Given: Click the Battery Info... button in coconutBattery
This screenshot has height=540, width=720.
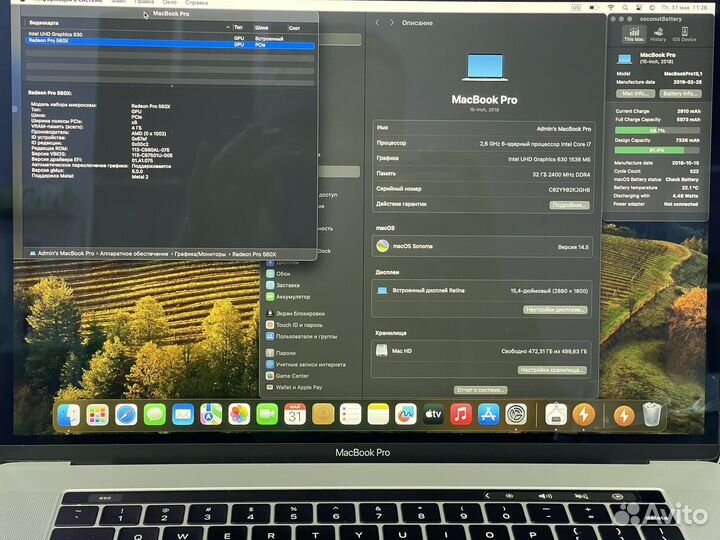Looking at the screenshot, I should pos(680,93).
